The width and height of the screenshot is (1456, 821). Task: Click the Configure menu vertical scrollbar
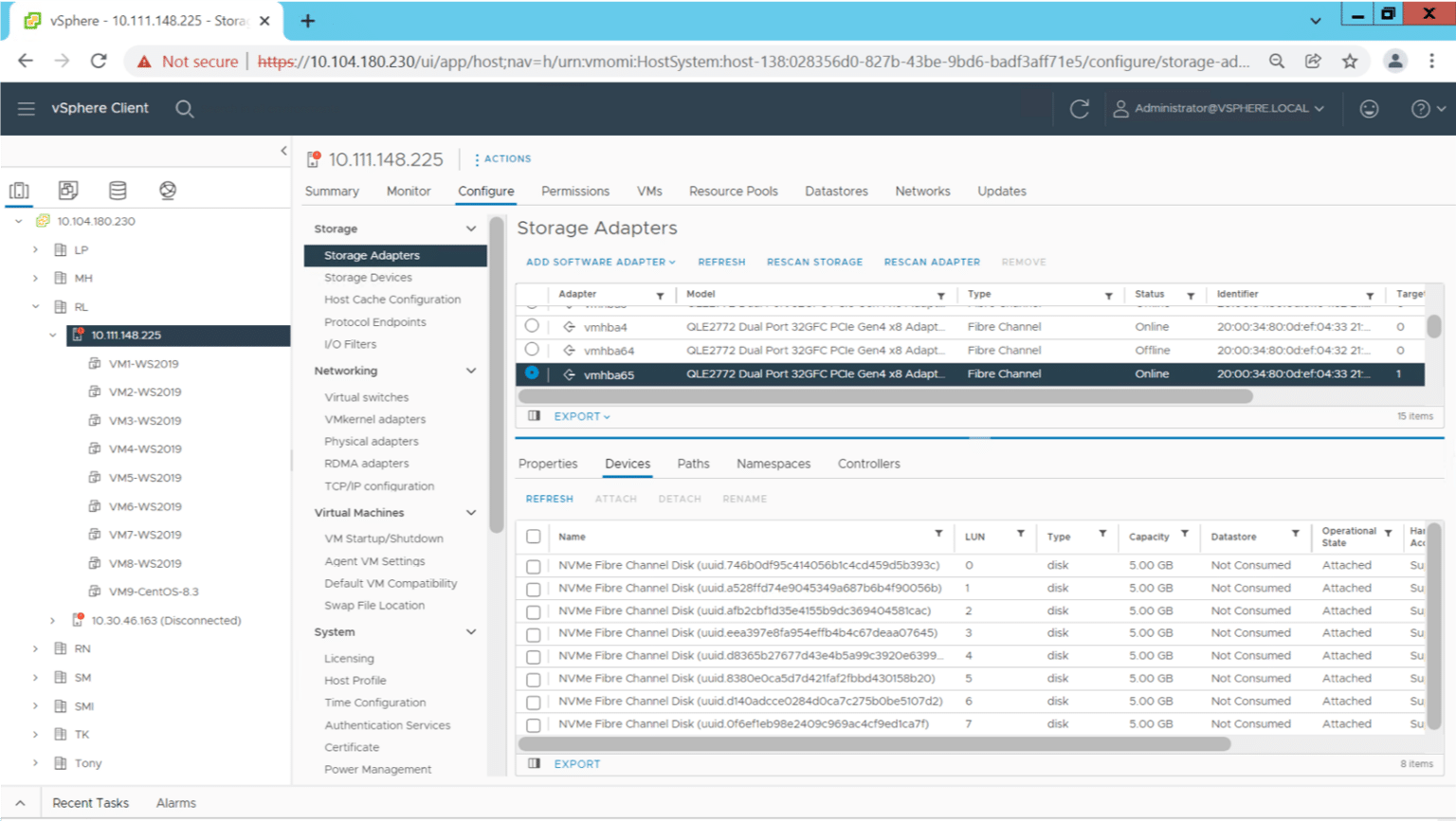pos(496,374)
